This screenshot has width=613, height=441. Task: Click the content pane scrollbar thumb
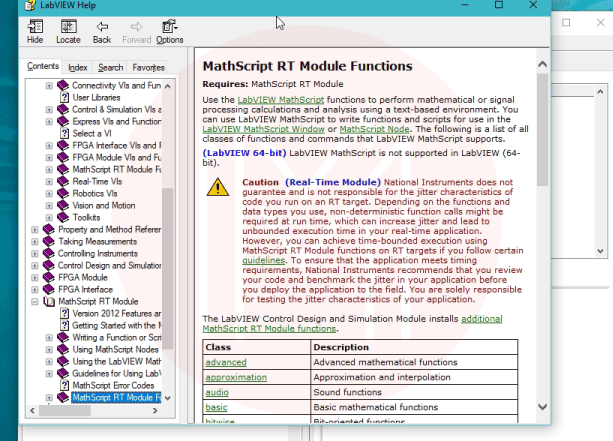tap(543, 130)
